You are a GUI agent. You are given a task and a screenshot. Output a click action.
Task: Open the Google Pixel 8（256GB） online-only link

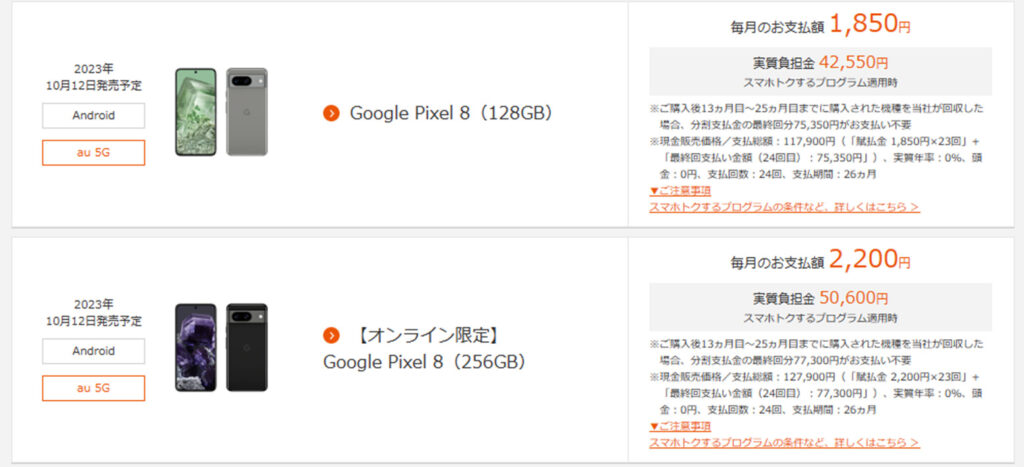click(x=425, y=349)
